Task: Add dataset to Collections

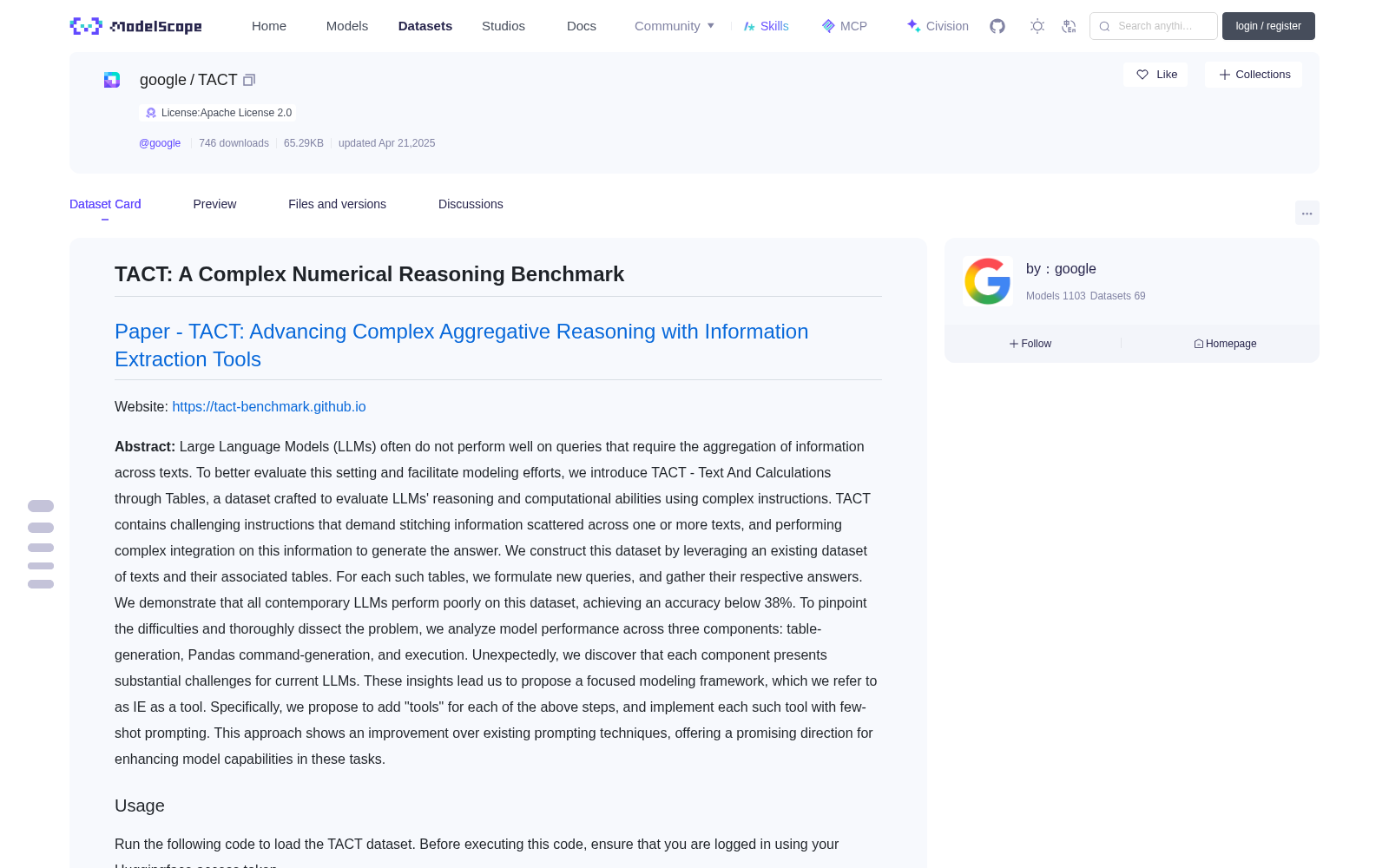Action: pos(1254,75)
